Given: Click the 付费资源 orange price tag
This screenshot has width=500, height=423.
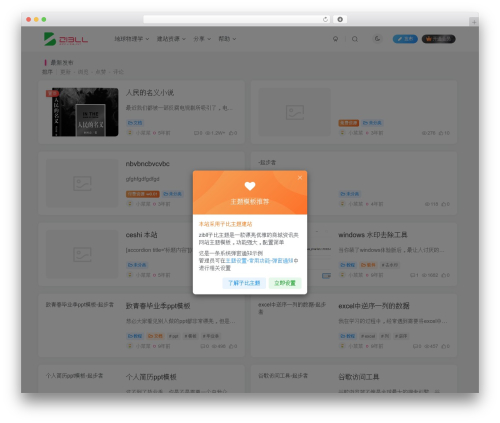Looking at the screenshot, I should coord(143,194).
